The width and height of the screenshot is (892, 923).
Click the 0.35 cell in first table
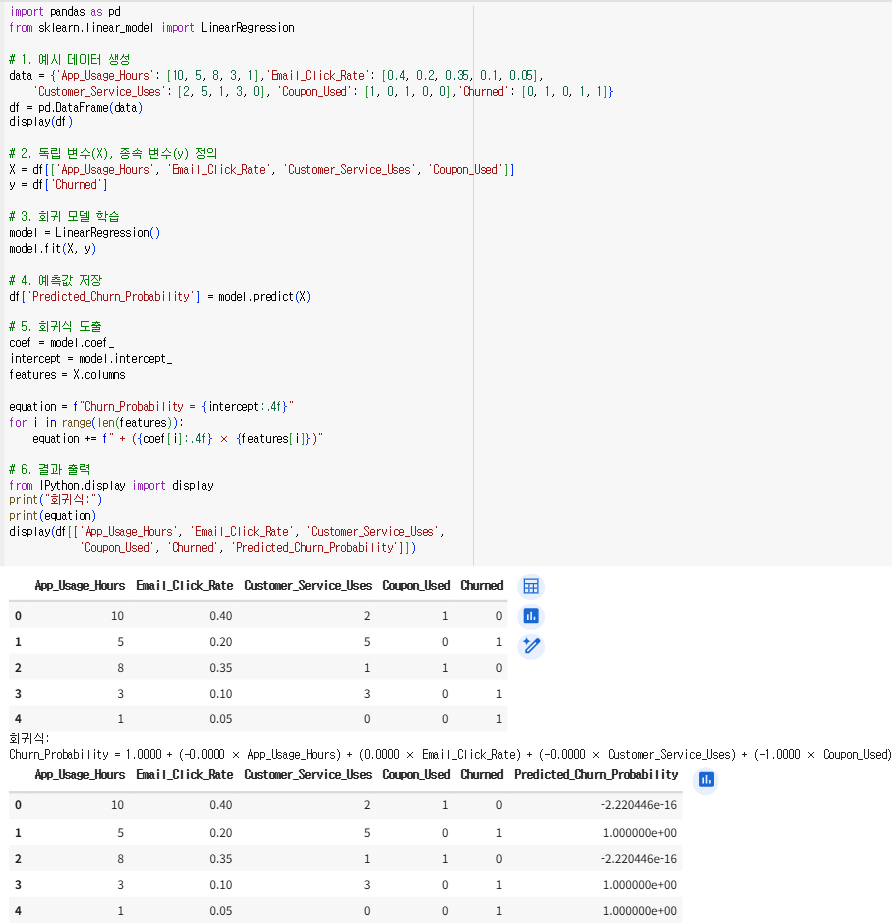tap(221, 668)
